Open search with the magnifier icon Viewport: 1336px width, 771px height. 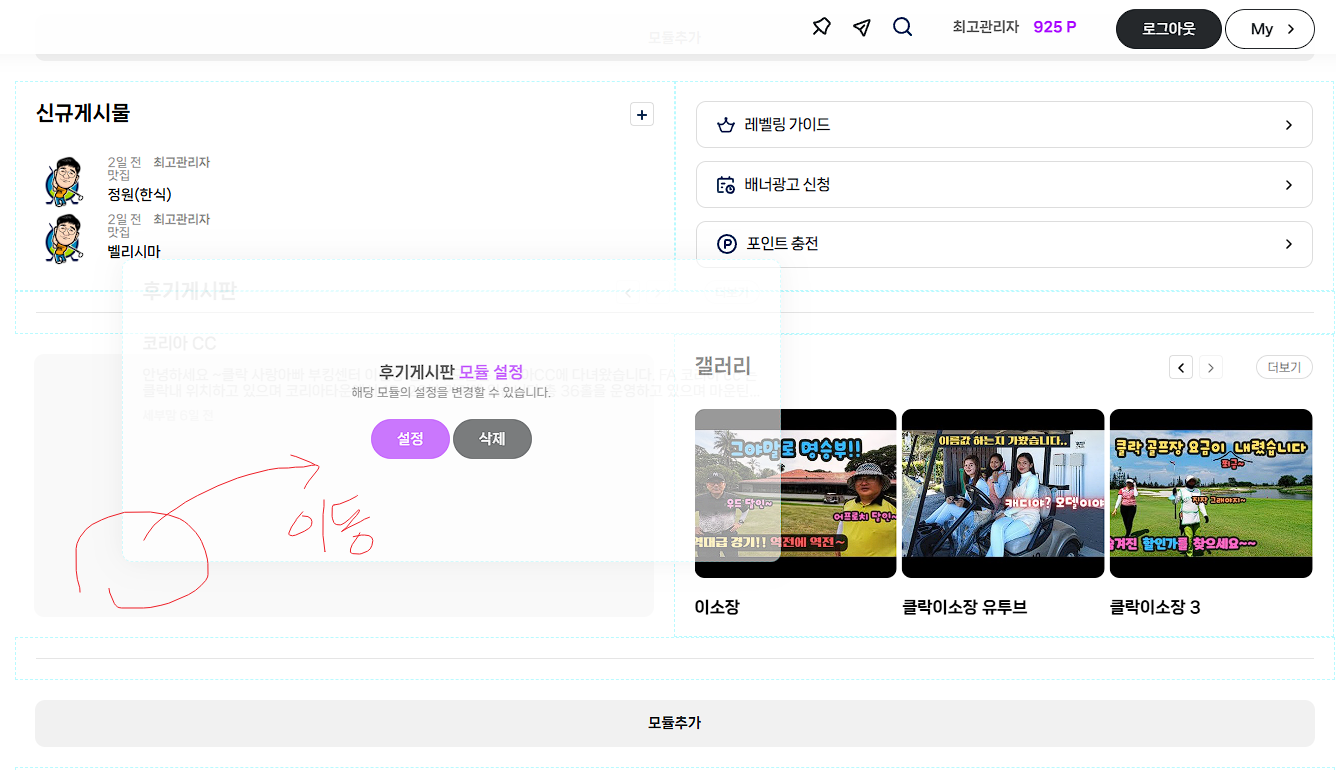point(903,27)
